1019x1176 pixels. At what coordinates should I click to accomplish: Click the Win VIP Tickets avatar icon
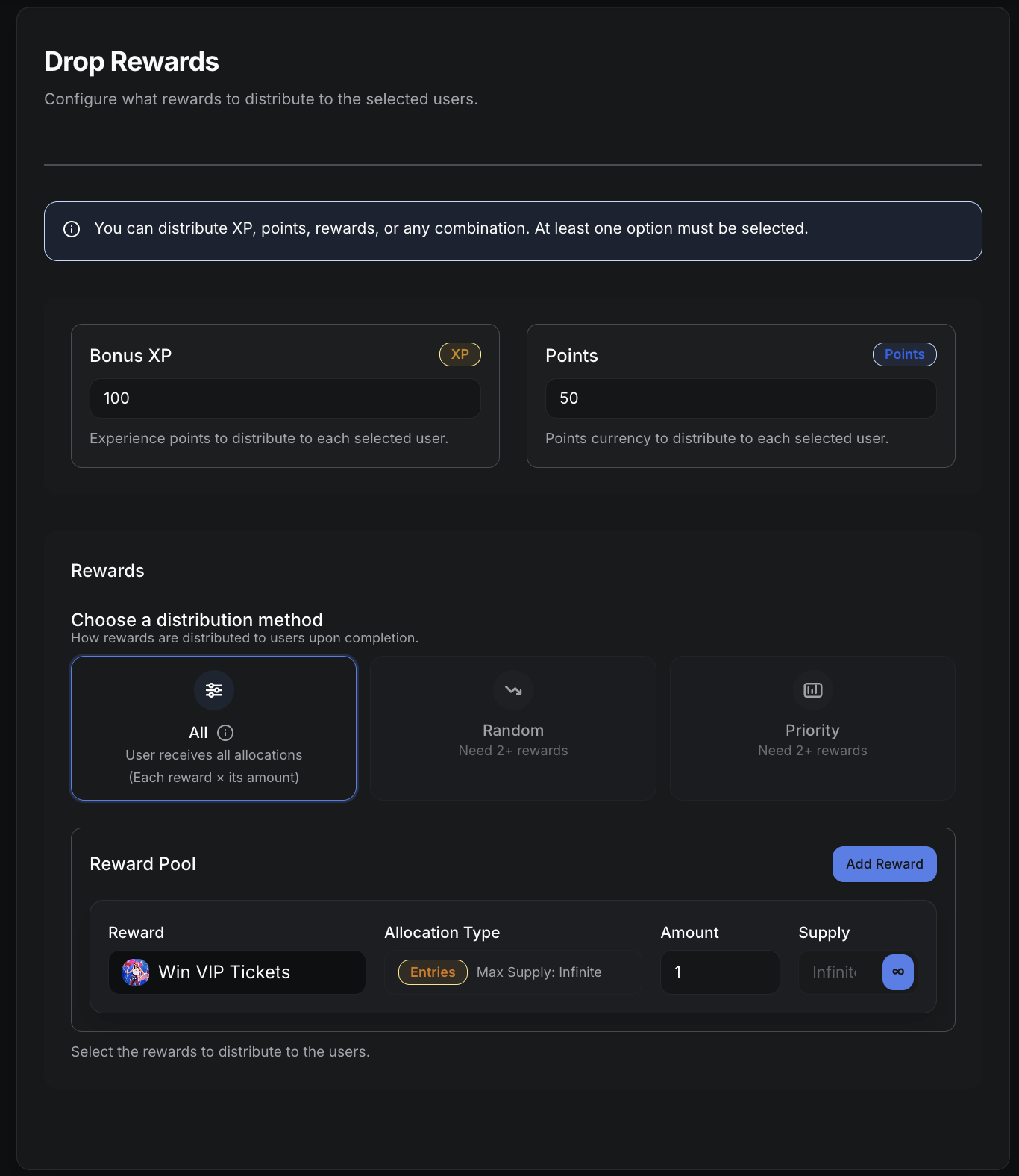click(x=136, y=972)
